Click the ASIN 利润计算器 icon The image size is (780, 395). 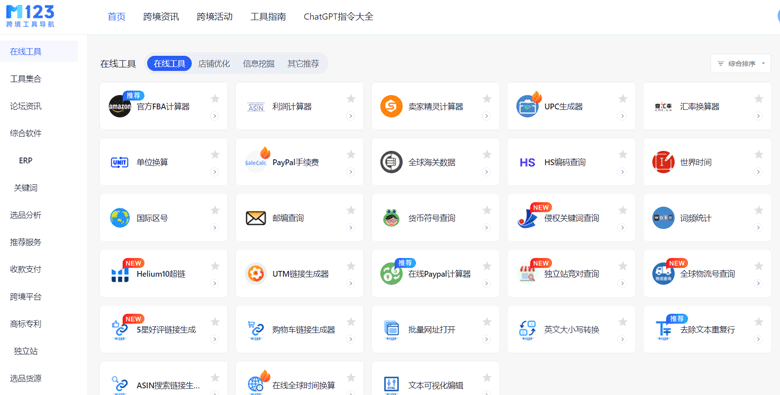point(256,106)
